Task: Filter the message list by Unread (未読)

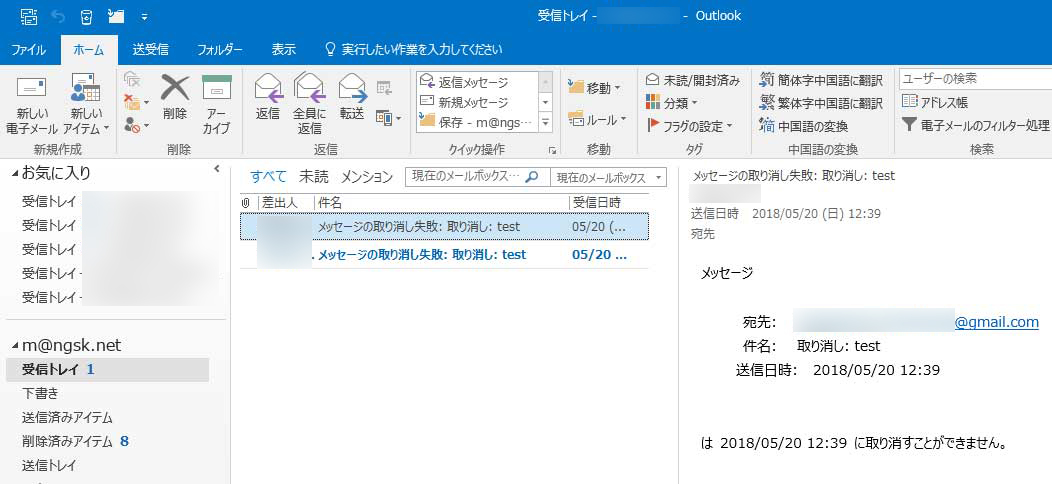Action: point(313,177)
